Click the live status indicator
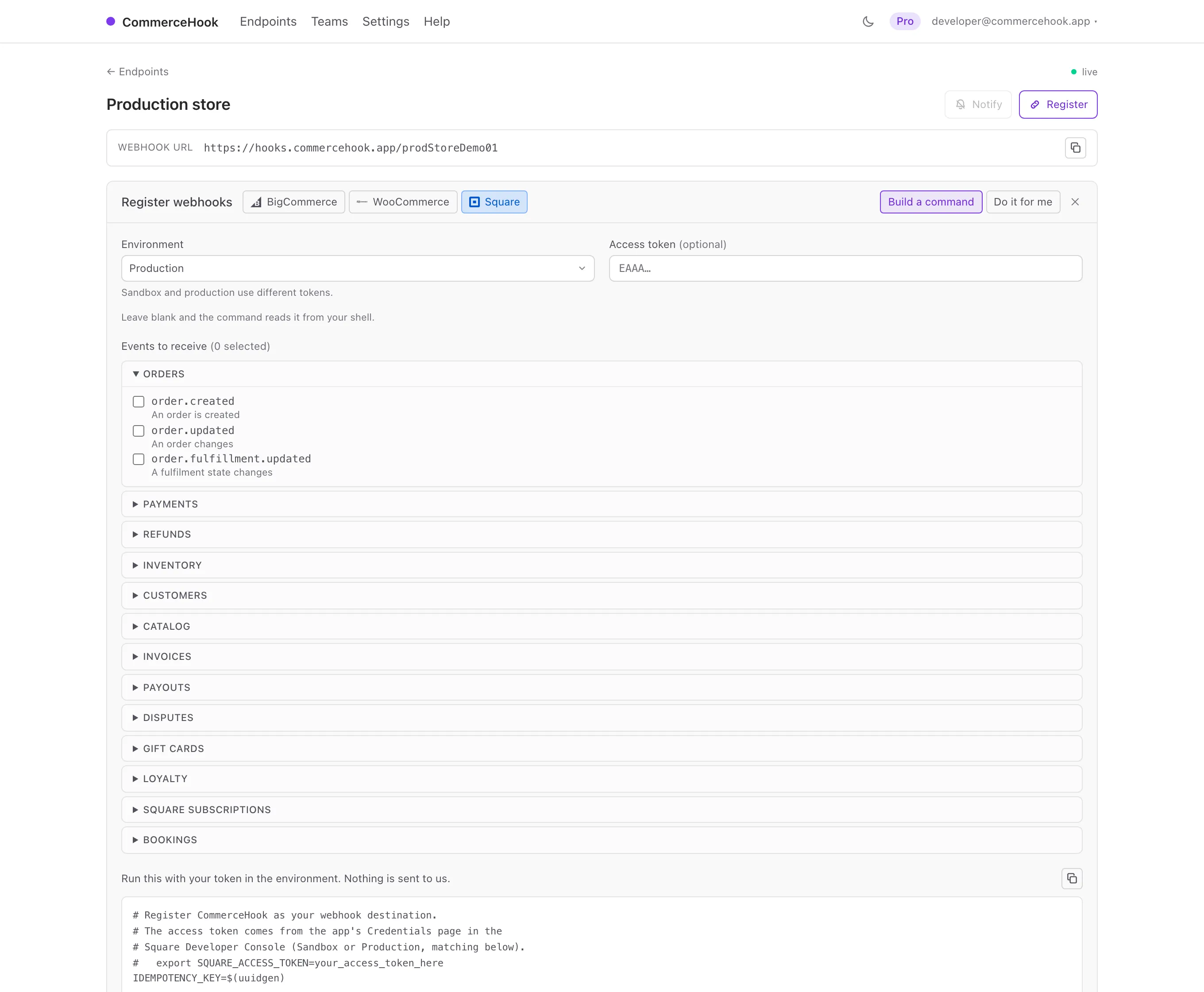Viewport: 1204px width, 992px height. [1084, 72]
